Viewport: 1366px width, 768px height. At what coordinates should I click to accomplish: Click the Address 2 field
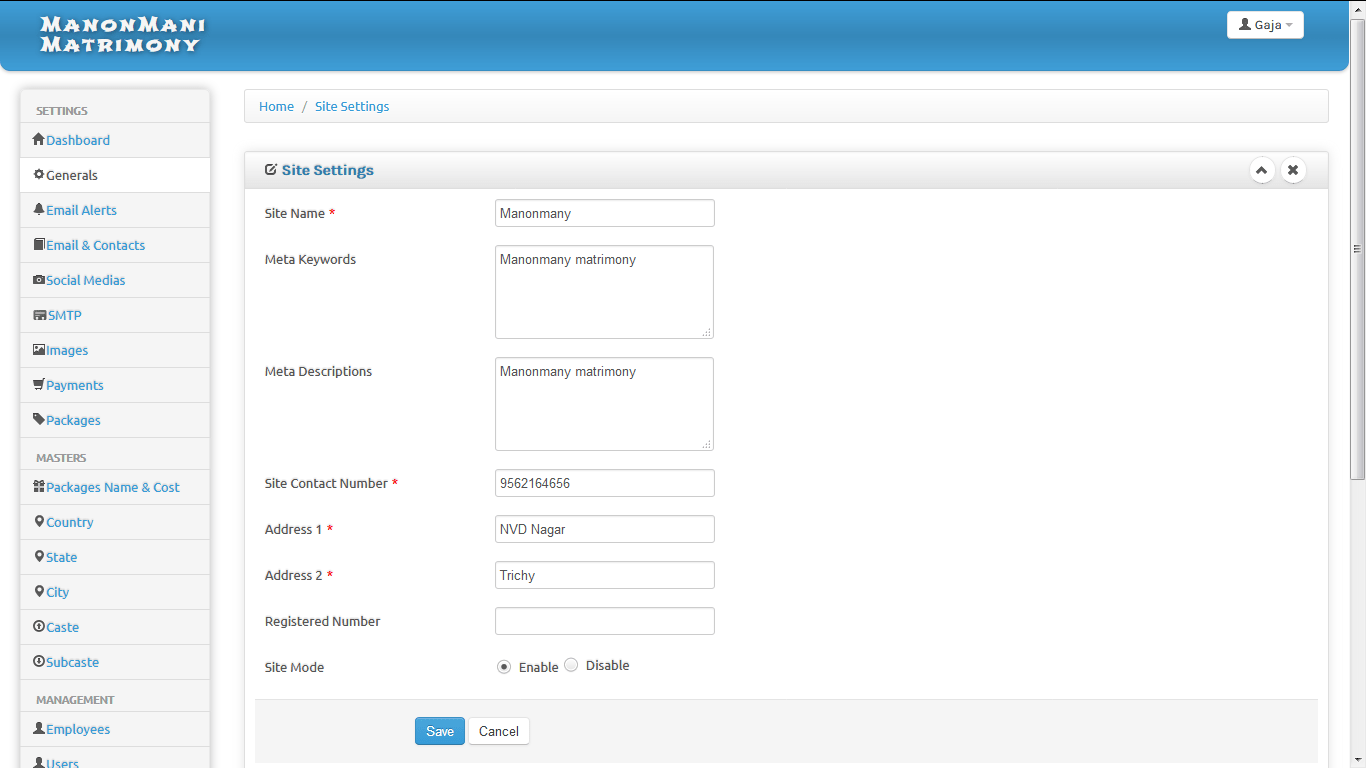(x=605, y=575)
